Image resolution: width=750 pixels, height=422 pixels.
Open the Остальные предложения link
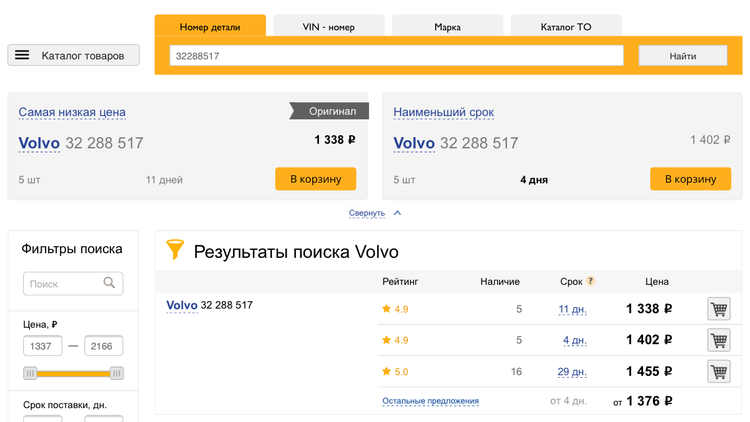pos(430,401)
